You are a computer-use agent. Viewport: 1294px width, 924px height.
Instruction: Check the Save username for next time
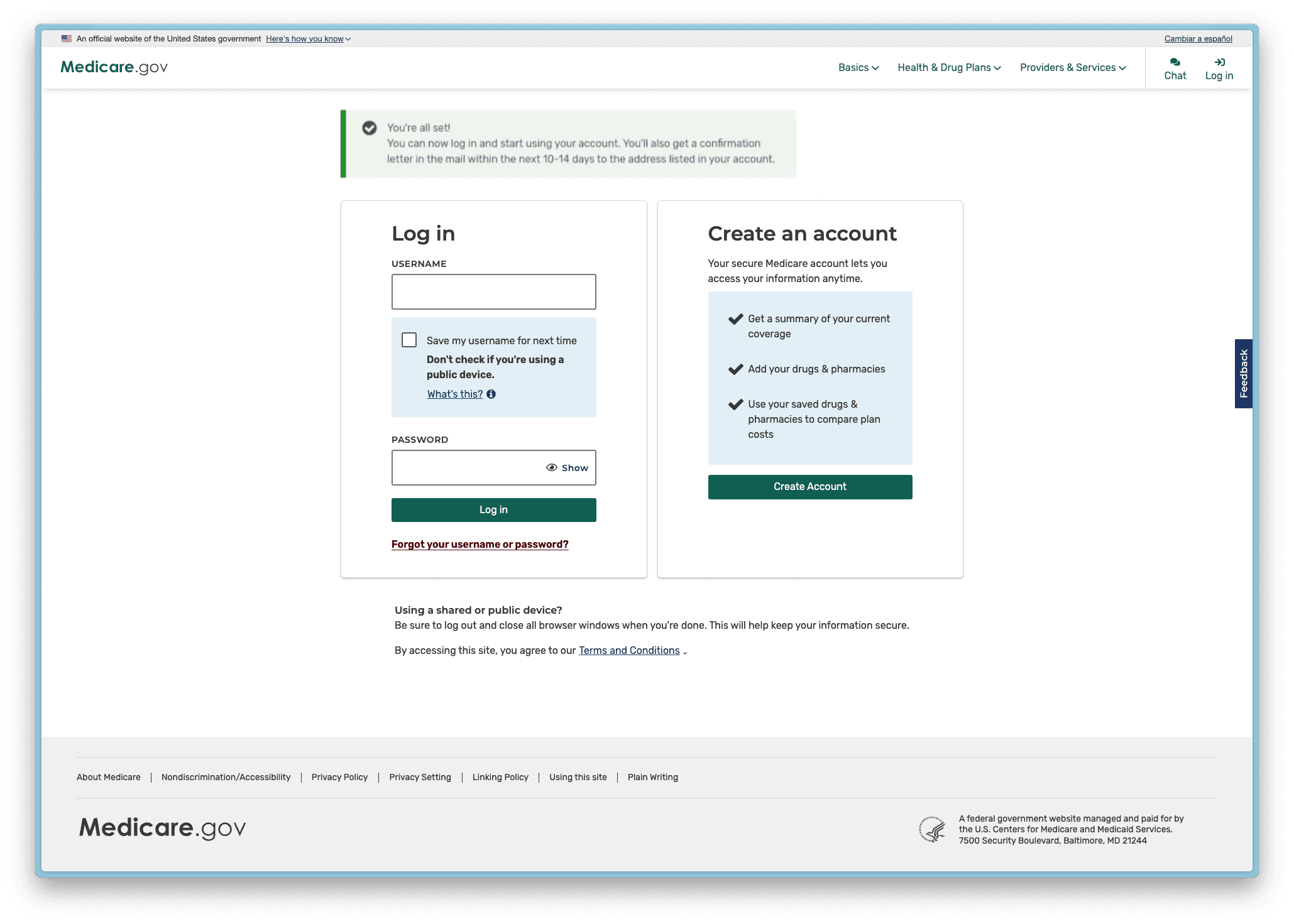[410, 340]
